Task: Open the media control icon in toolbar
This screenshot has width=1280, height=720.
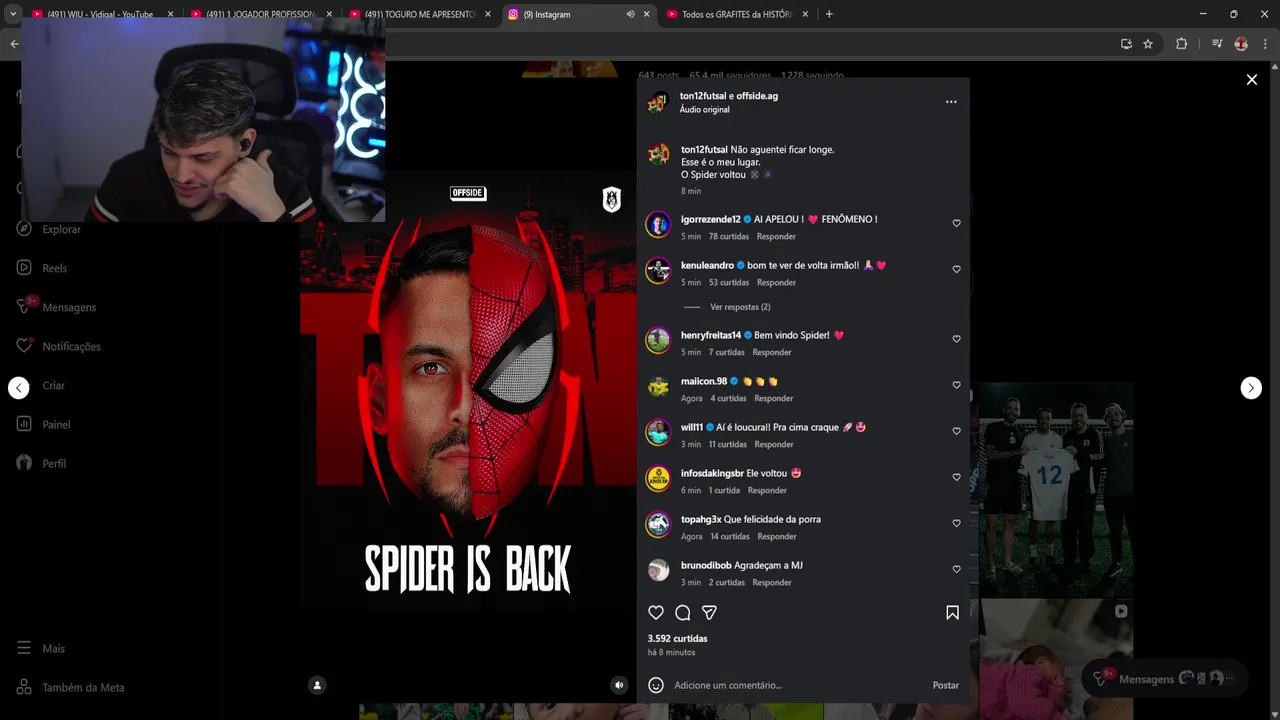Action: (x=1217, y=44)
